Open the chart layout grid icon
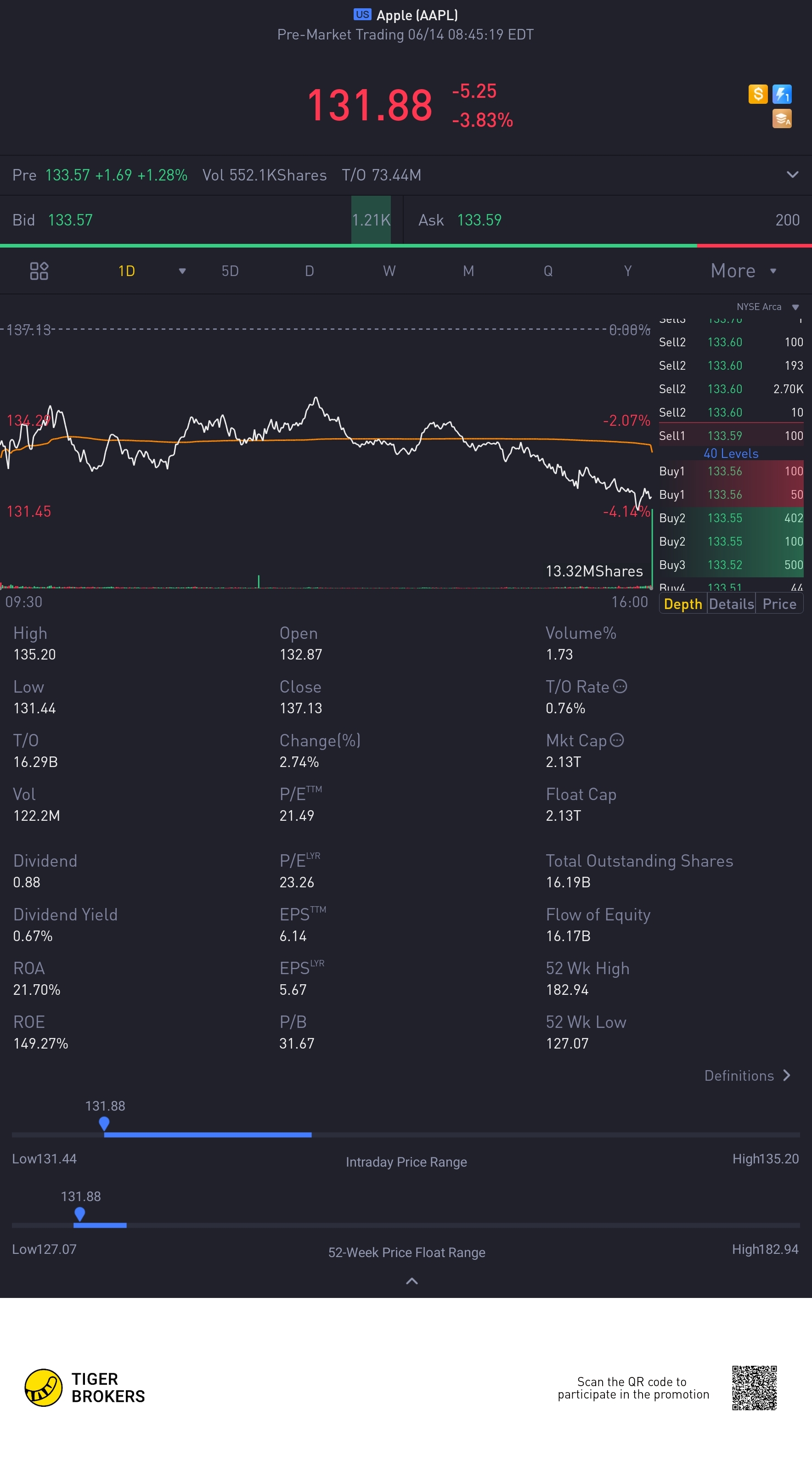The height and width of the screenshot is (1478, 812). click(x=39, y=271)
